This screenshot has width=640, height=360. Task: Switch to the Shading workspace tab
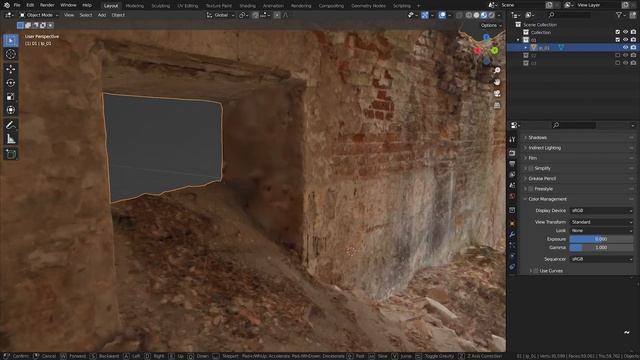click(x=247, y=6)
